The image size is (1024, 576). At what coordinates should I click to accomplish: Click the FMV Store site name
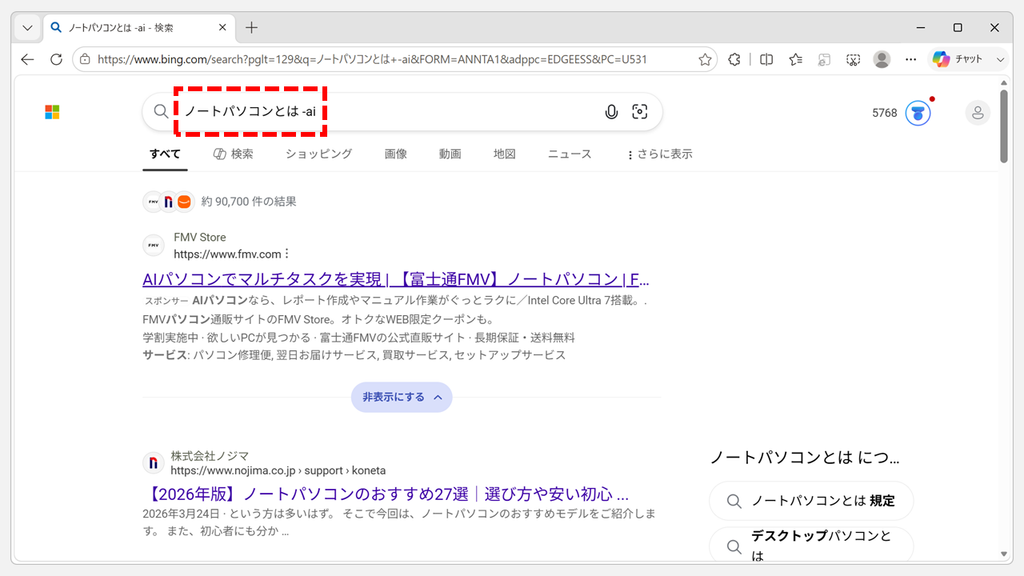click(200, 237)
